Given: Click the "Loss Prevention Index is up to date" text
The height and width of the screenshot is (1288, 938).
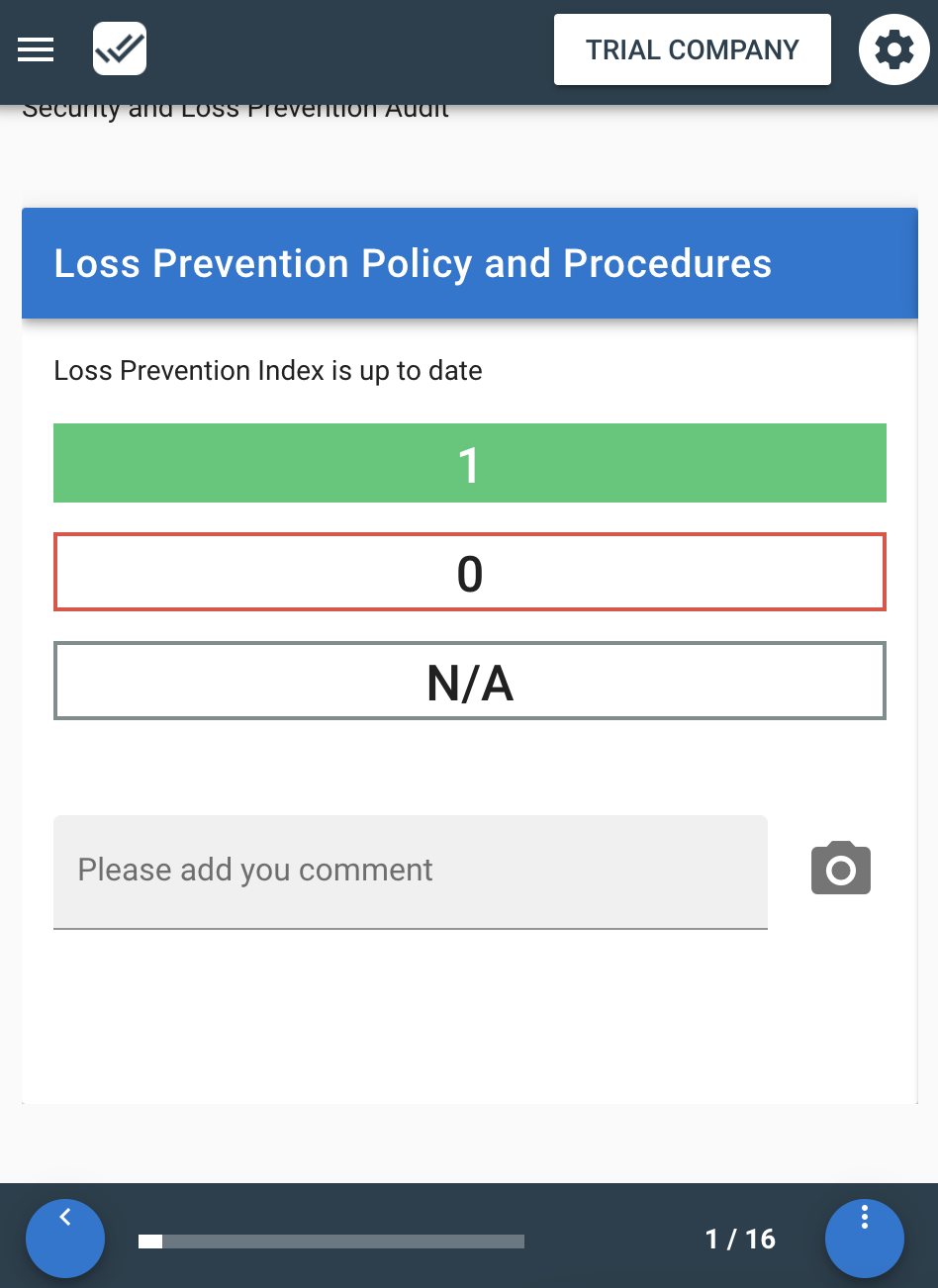Looking at the screenshot, I should 268,371.
